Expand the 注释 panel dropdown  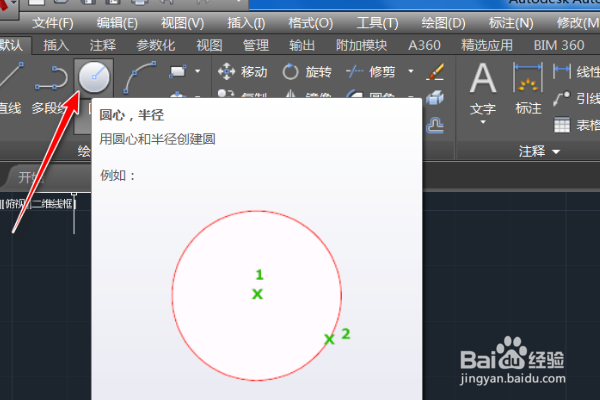click(556, 152)
